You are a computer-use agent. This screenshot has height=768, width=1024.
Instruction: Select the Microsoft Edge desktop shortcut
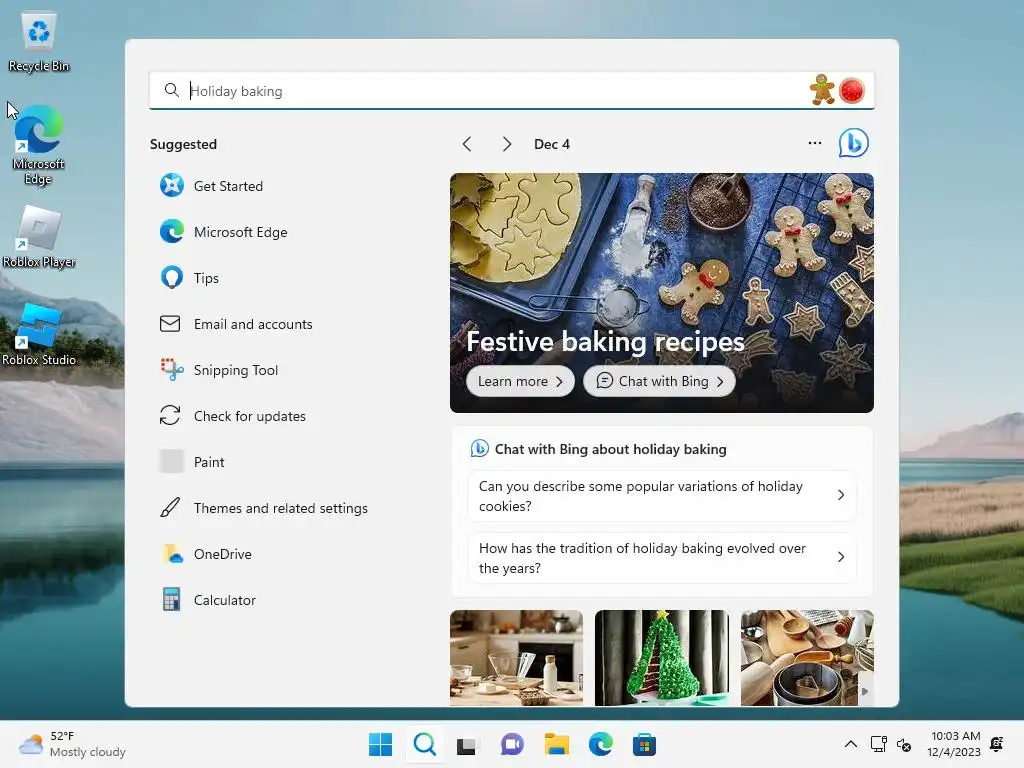click(x=39, y=145)
